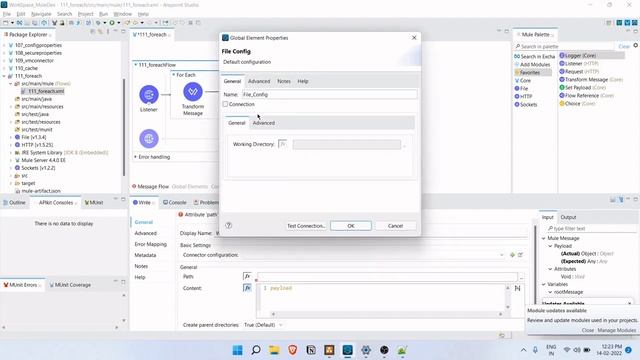The height and width of the screenshot is (360, 640).
Task: Click the New toolbar icon
Action: [x=5, y=23]
